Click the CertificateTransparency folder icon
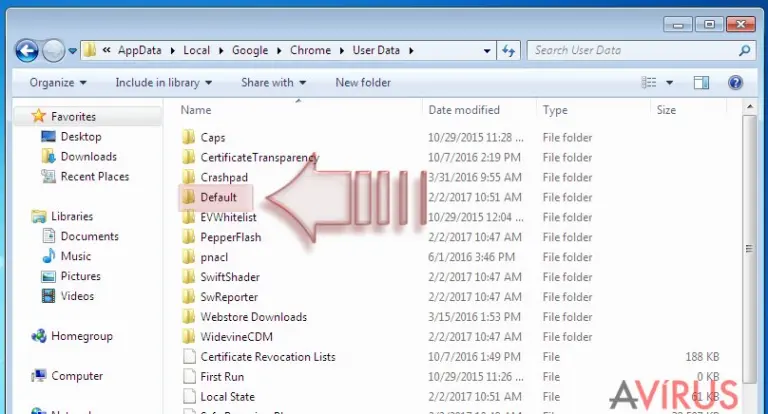Image resolution: width=768 pixels, height=414 pixels. (x=189, y=157)
